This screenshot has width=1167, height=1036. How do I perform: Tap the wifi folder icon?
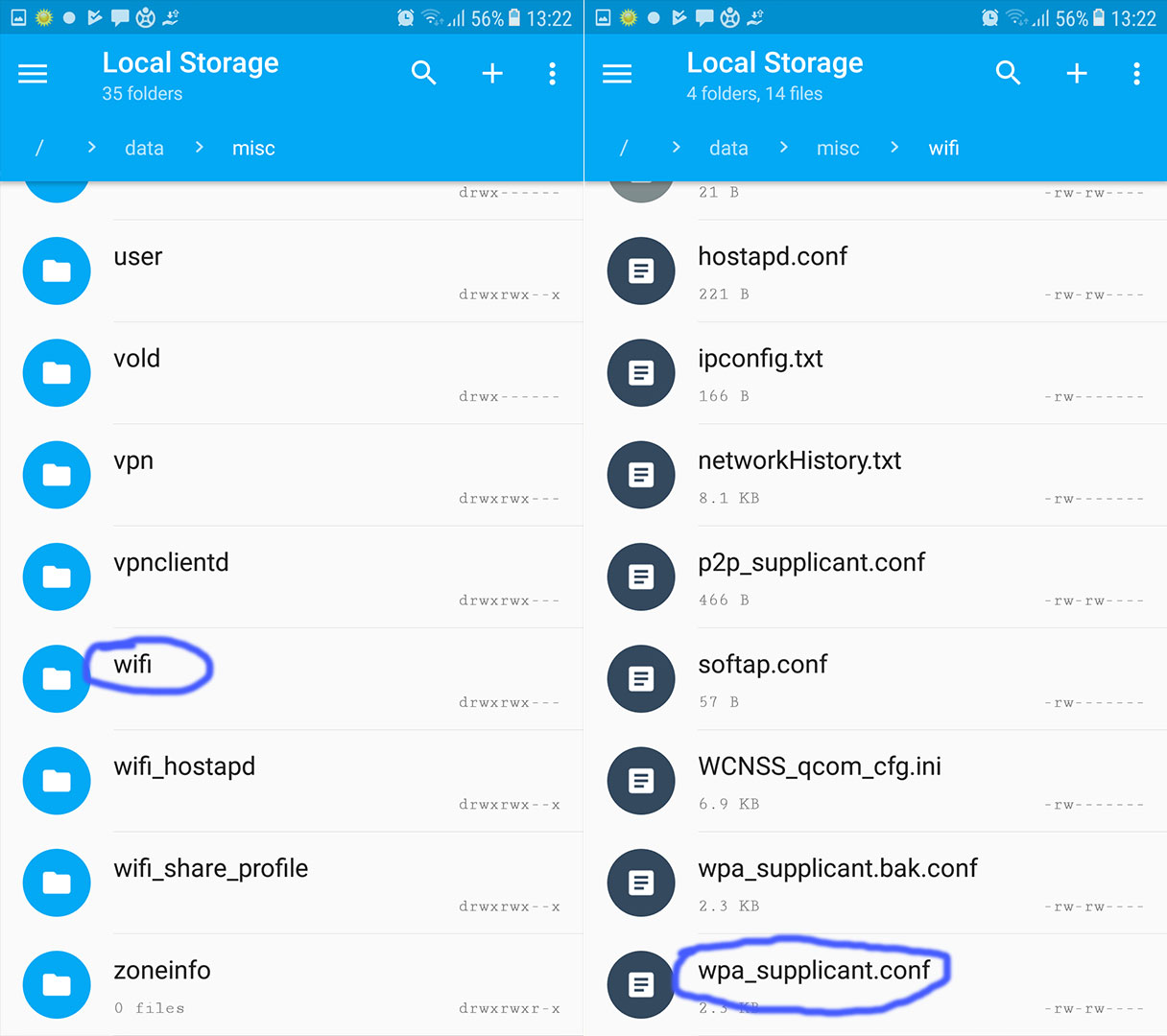point(57,678)
